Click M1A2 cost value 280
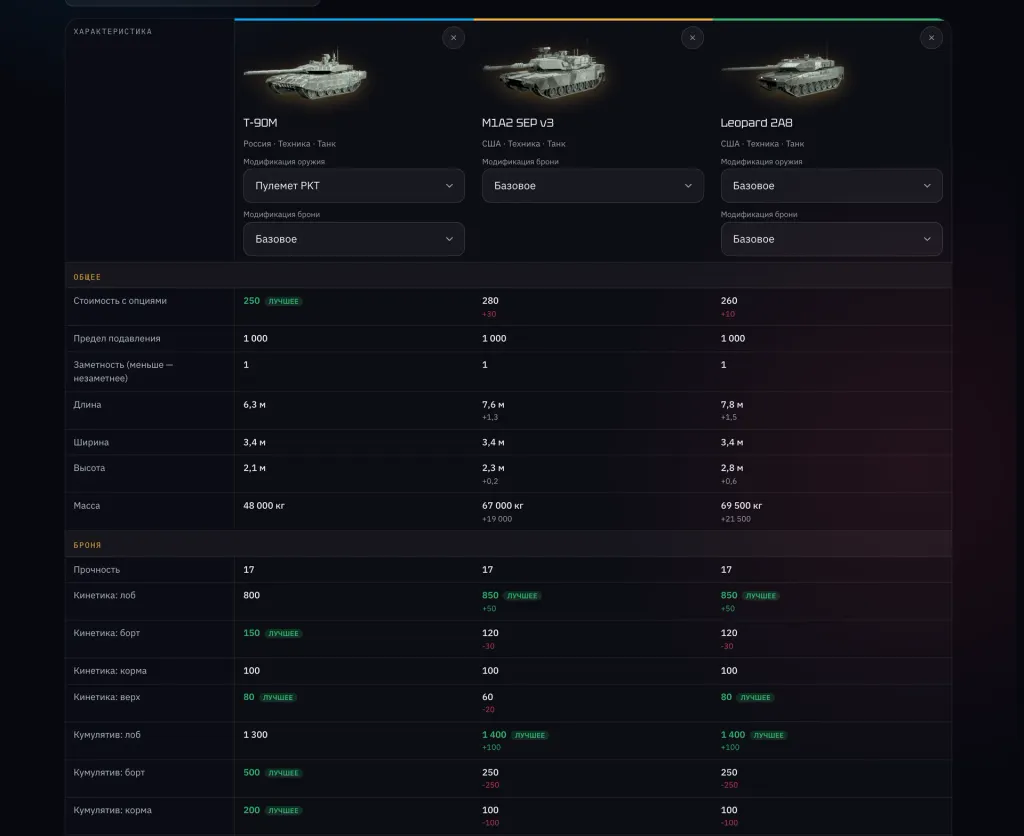The width and height of the screenshot is (1024, 836). (490, 300)
